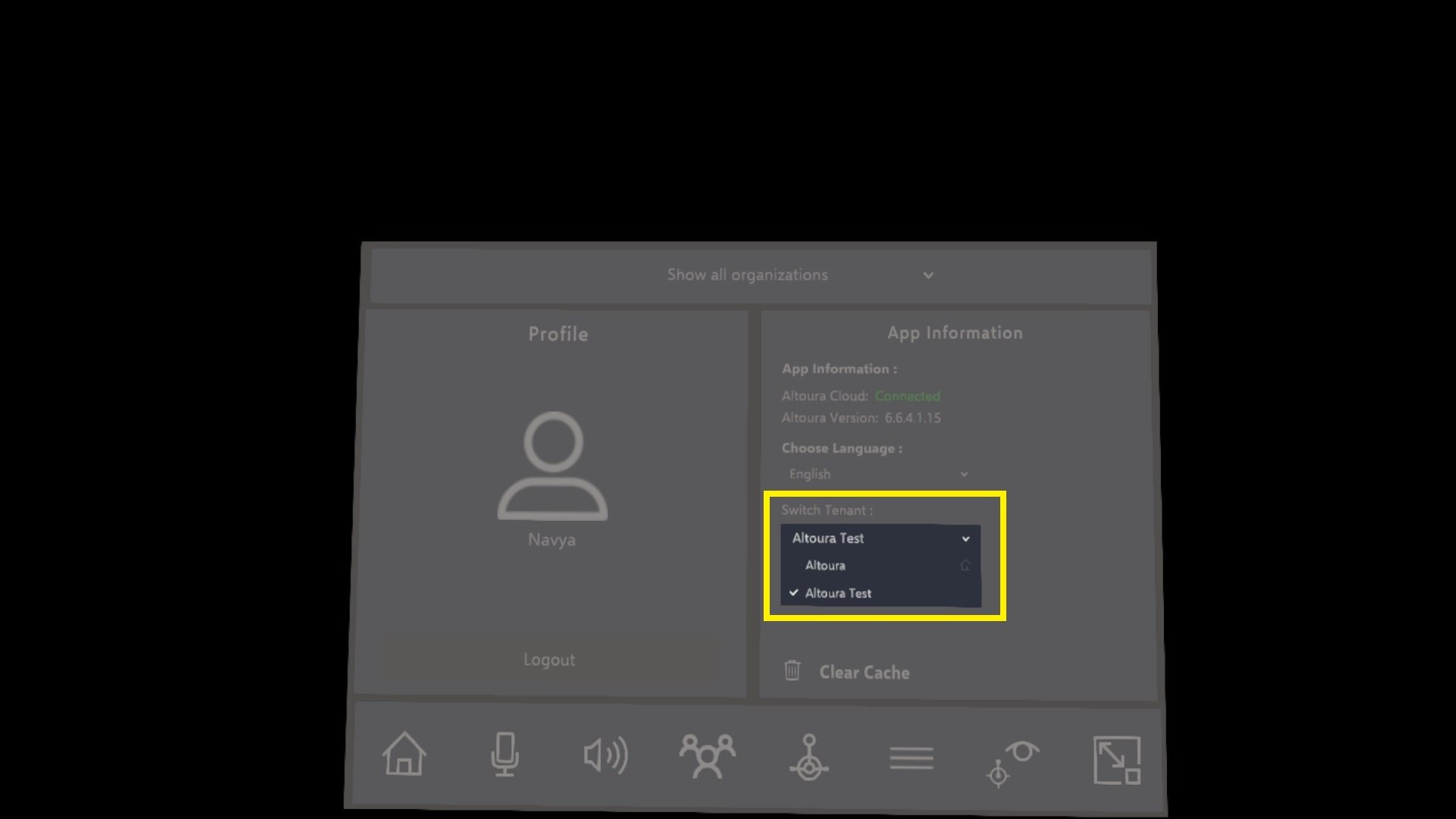This screenshot has width=1456, height=819.
Task: Click the trash can icon
Action: tap(792, 670)
